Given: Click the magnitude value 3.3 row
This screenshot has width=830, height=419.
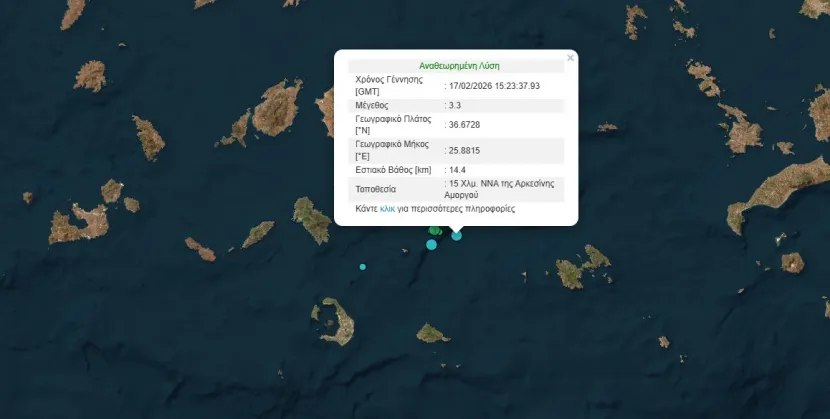Looking at the screenshot, I should coord(456,105).
